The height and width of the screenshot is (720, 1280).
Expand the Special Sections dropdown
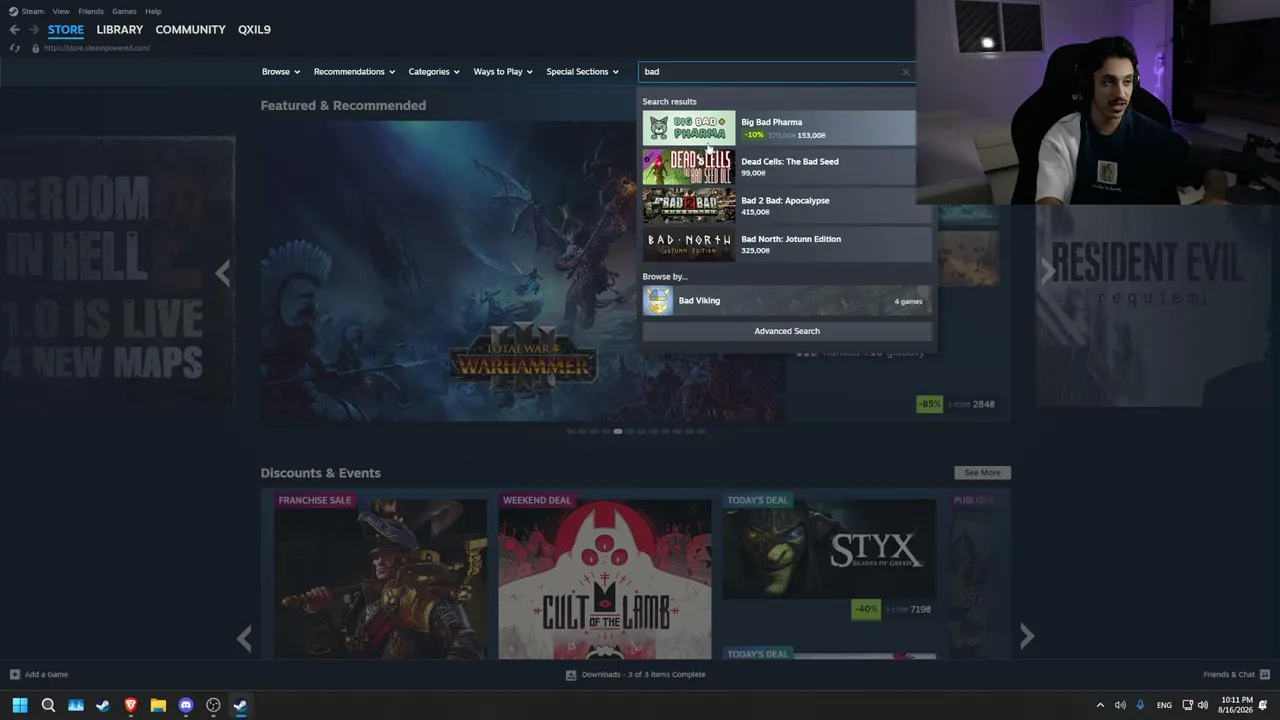point(582,72)
